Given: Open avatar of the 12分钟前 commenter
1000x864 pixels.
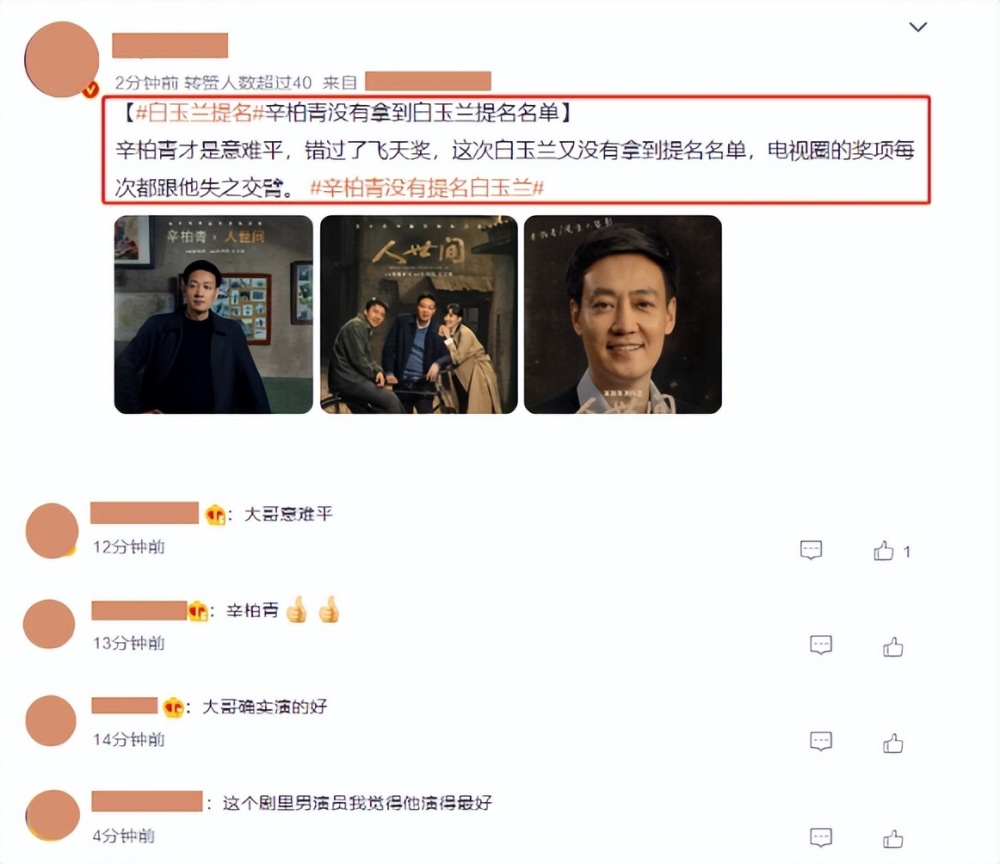Looking at the screenshot, I should (x=52, y=531).
